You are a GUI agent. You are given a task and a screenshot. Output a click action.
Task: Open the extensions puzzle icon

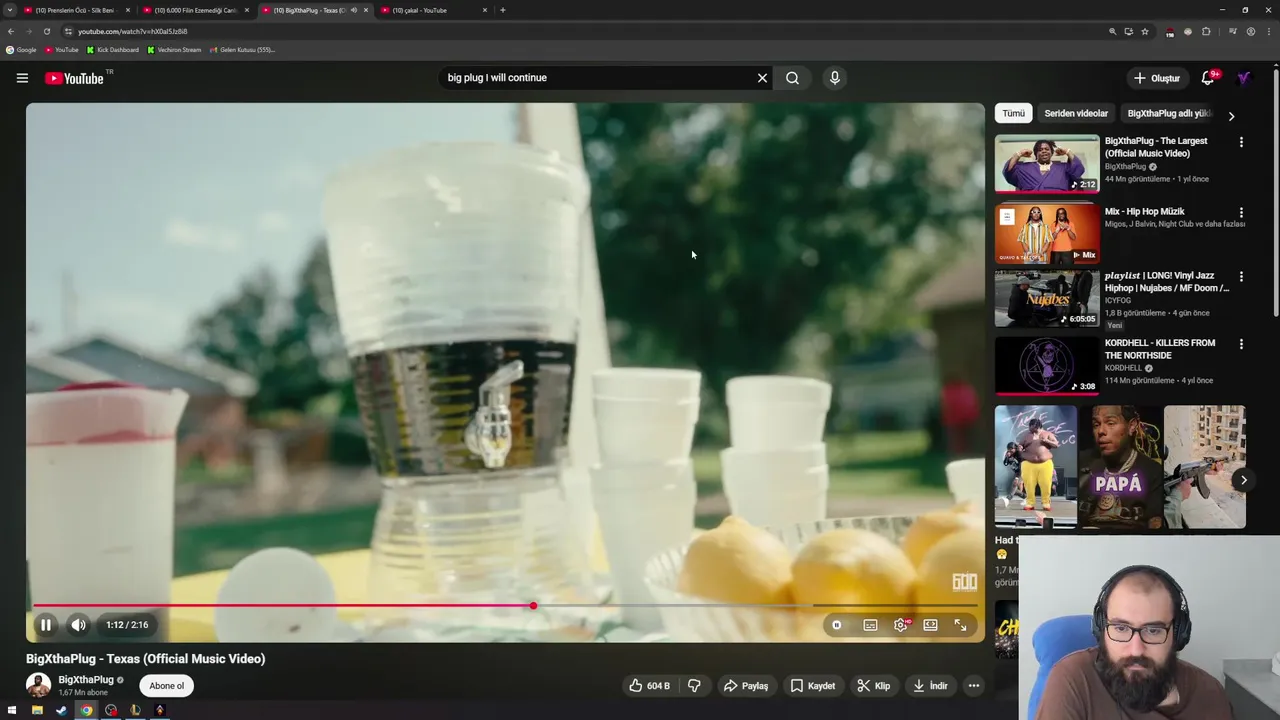click(1206, 31)
